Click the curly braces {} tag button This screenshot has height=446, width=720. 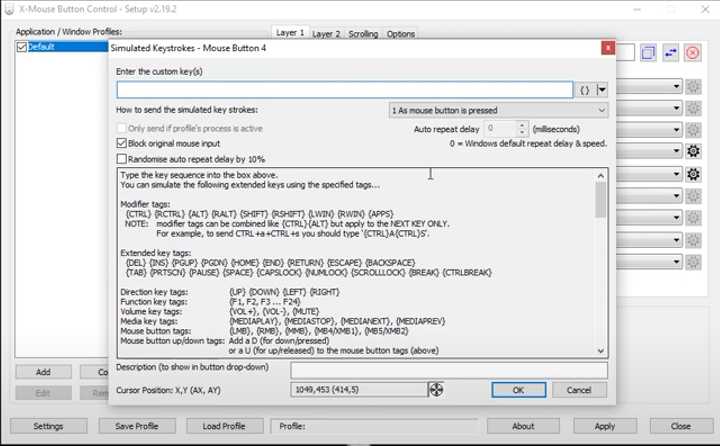point(585,90)
